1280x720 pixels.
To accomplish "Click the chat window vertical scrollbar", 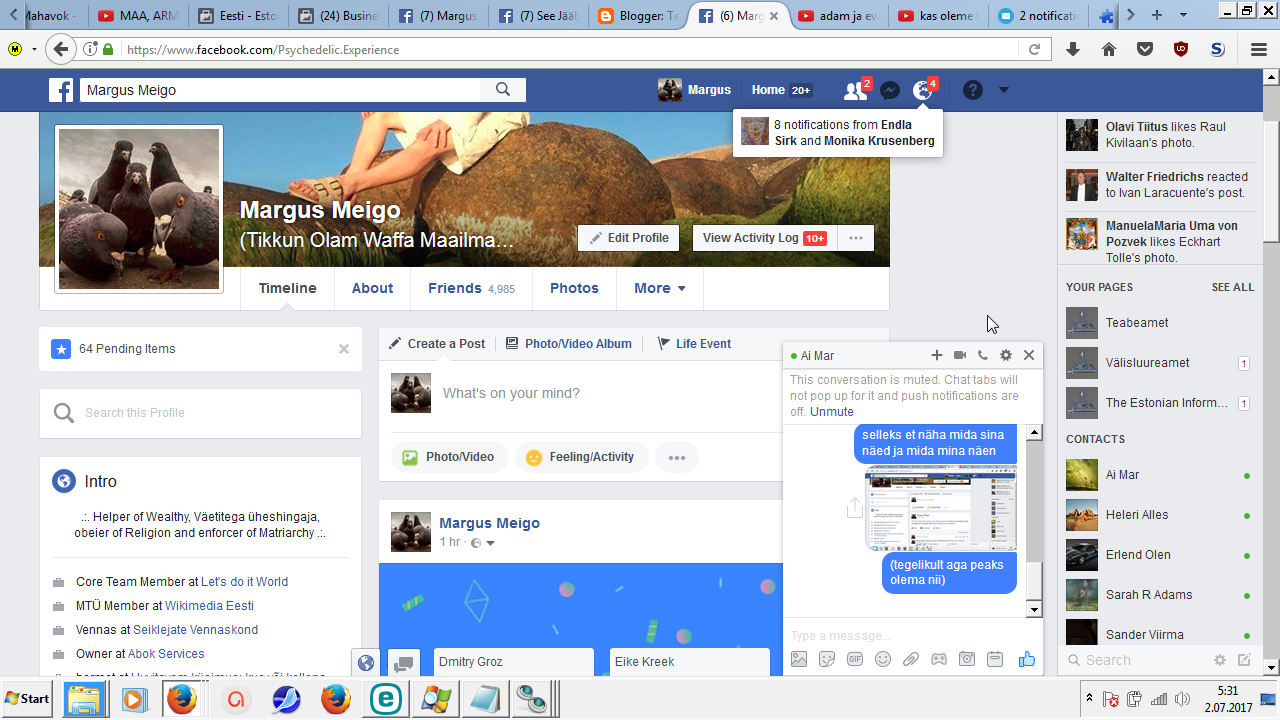I will (1035, 520).
